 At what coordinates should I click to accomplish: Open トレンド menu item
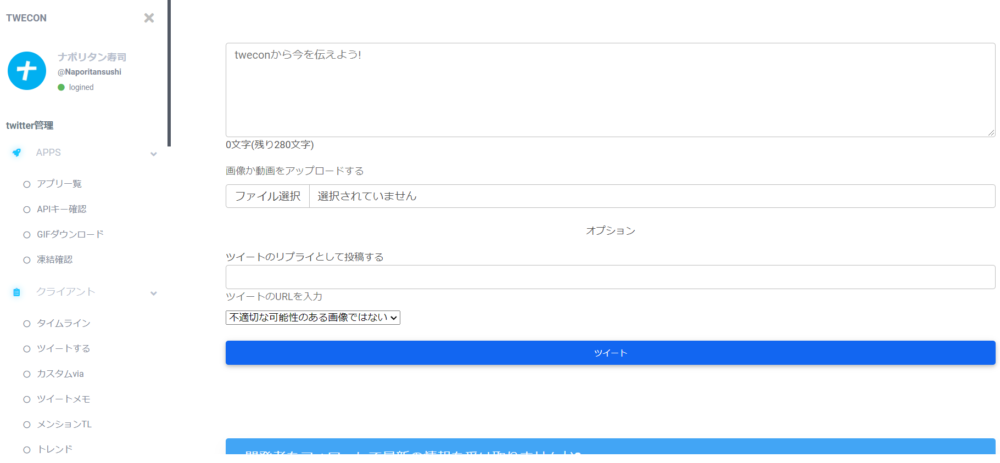coord(55,449)
